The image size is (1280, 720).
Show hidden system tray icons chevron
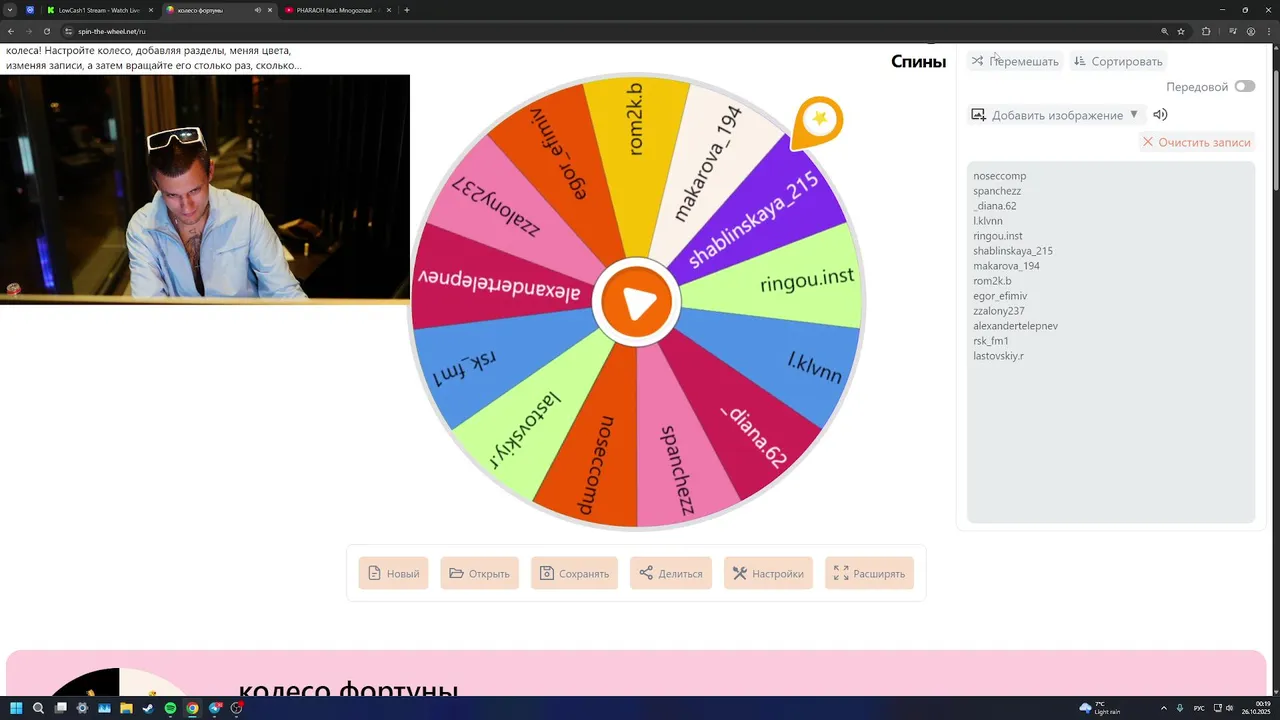pyautogui.click(x=1165, y=708)
